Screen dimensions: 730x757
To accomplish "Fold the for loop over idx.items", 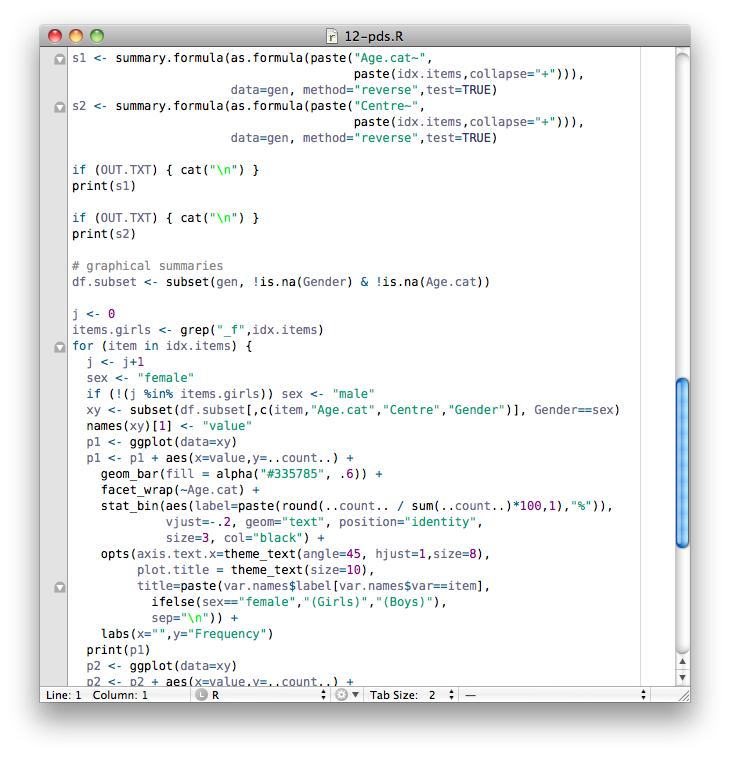I will coord(59,347).
